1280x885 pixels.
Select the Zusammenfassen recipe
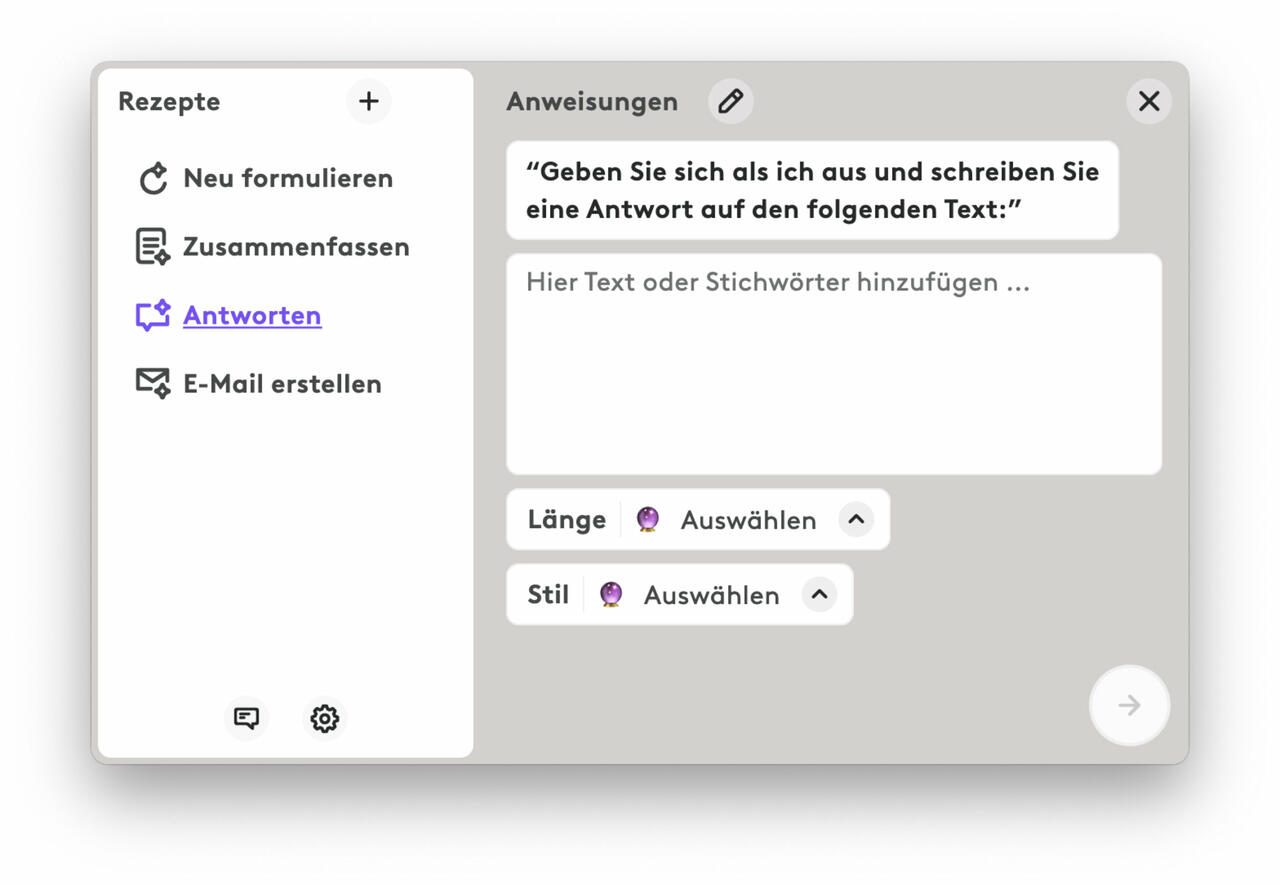(x=296, y=247)
